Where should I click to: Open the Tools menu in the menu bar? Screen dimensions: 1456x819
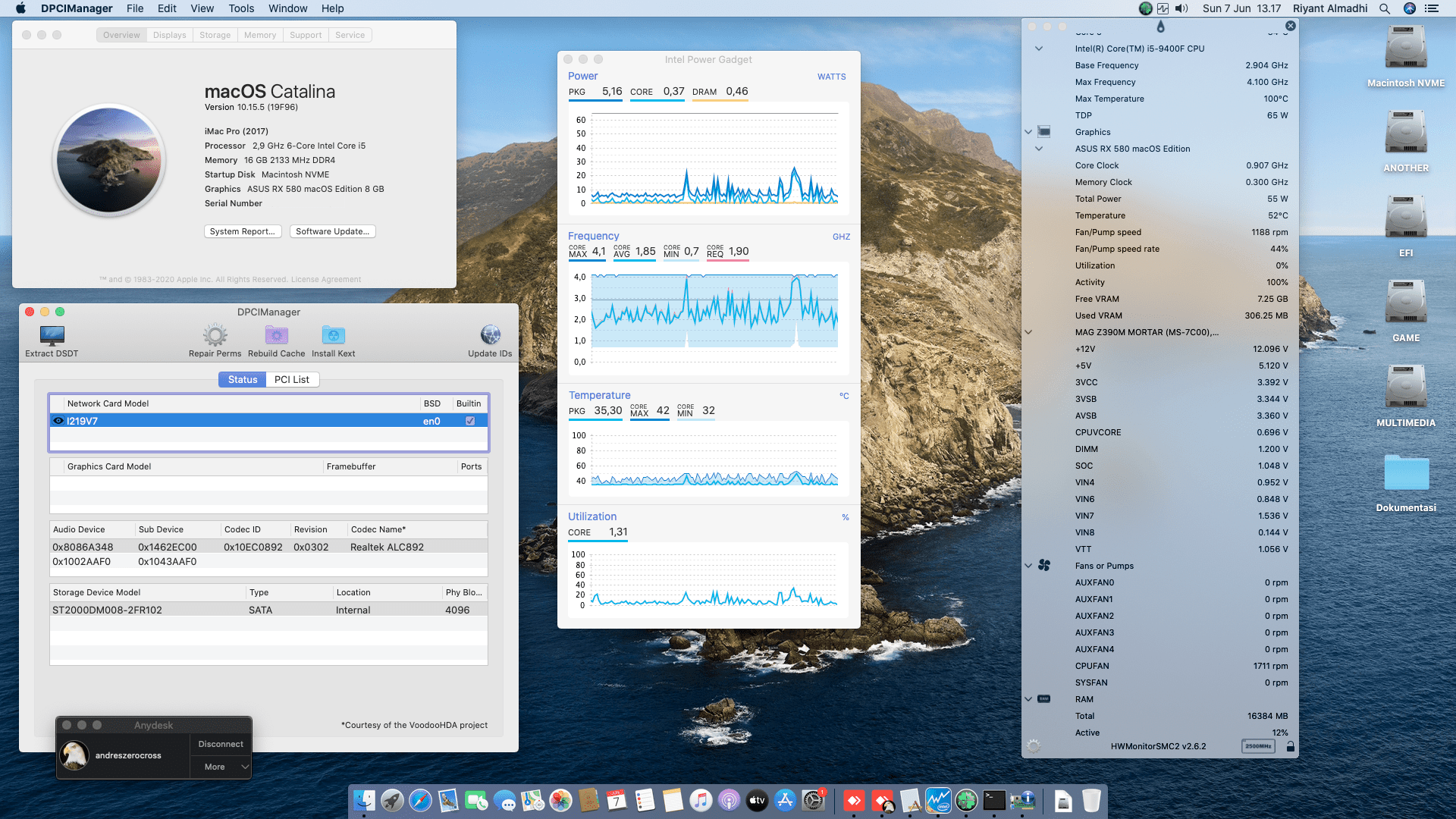(240, 8)
